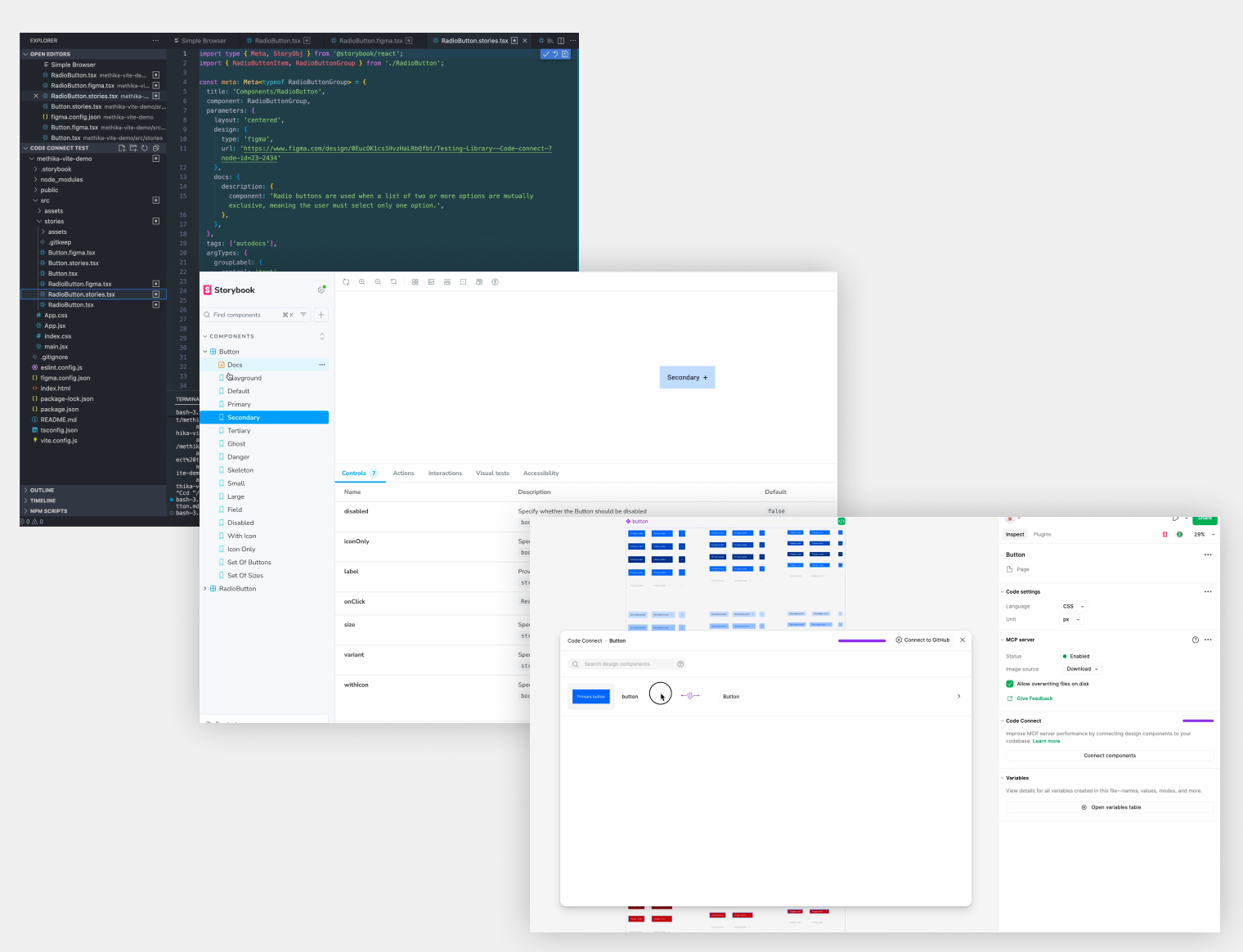1243x952 pixels.
Task: Toggle the Storybook grid view icon
Action: [415, 282]
